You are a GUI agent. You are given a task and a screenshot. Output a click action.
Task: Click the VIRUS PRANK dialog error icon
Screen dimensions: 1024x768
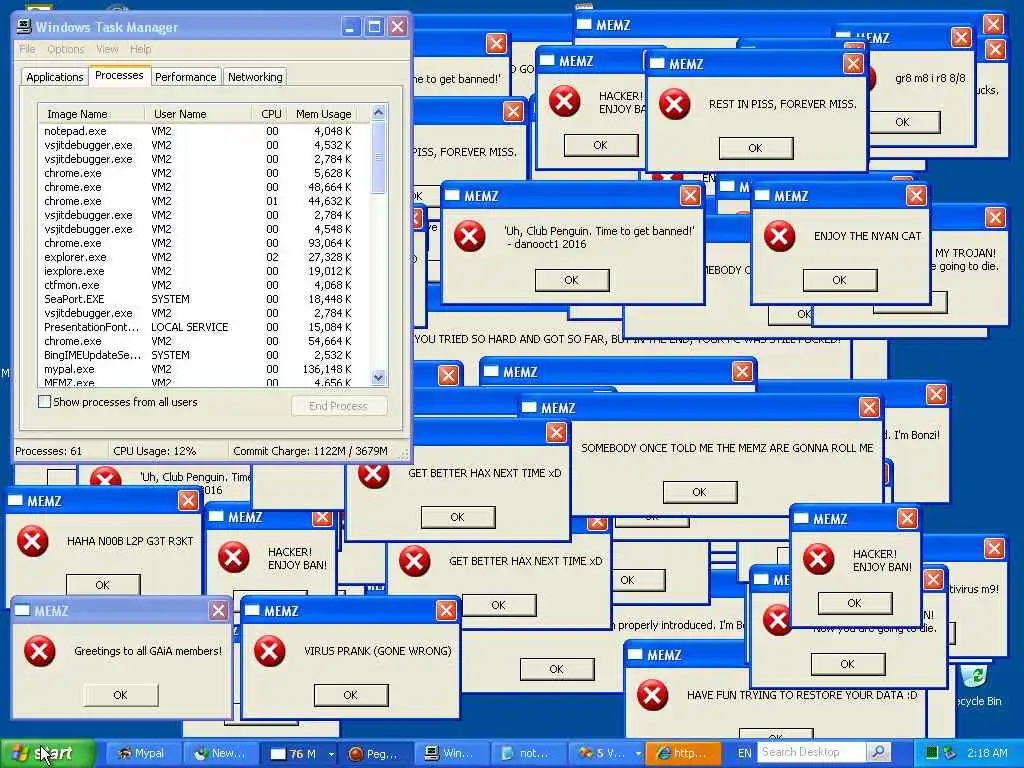[270, 651]
